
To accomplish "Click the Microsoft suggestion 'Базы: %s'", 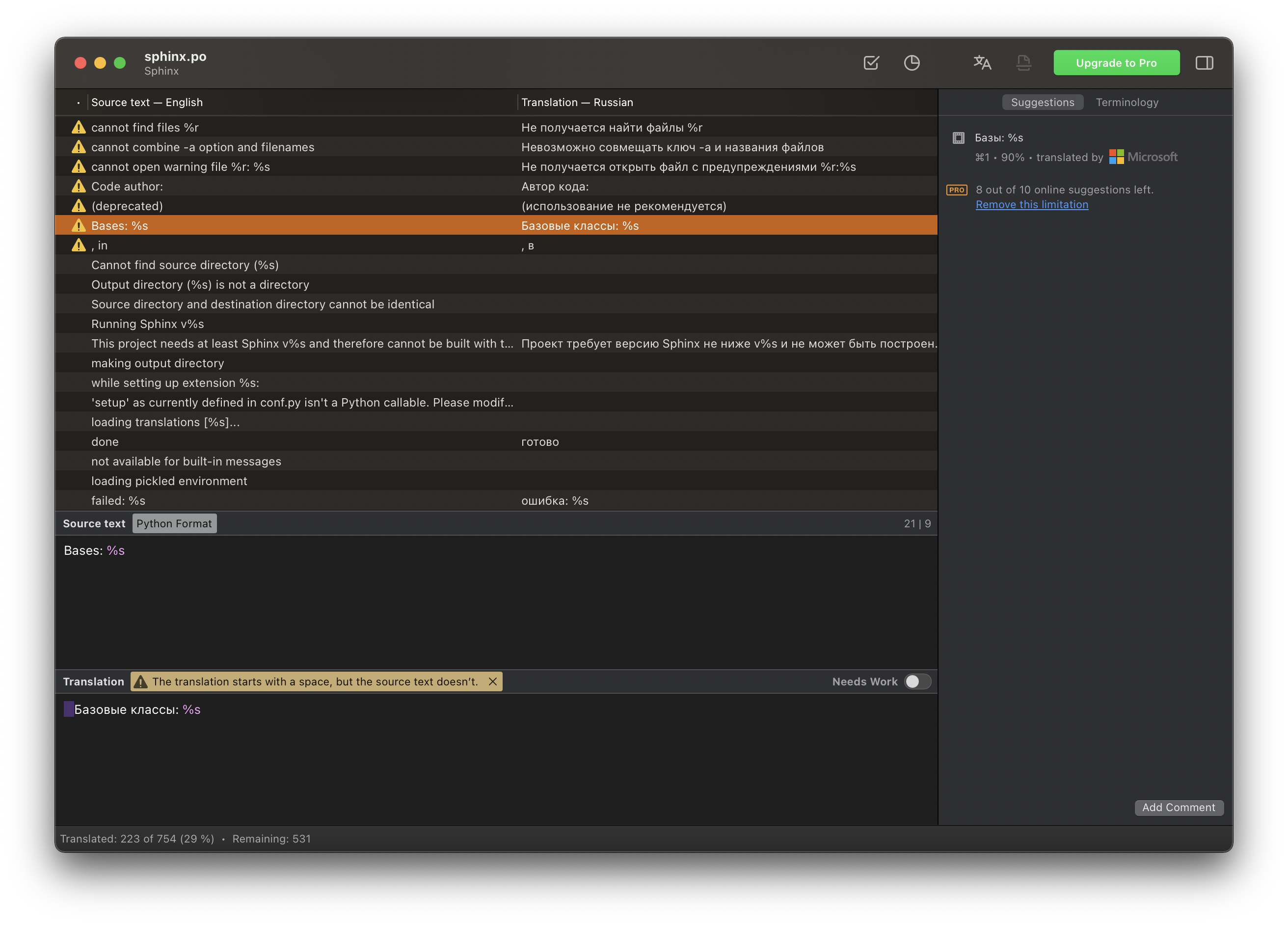I will click(999, 137).
